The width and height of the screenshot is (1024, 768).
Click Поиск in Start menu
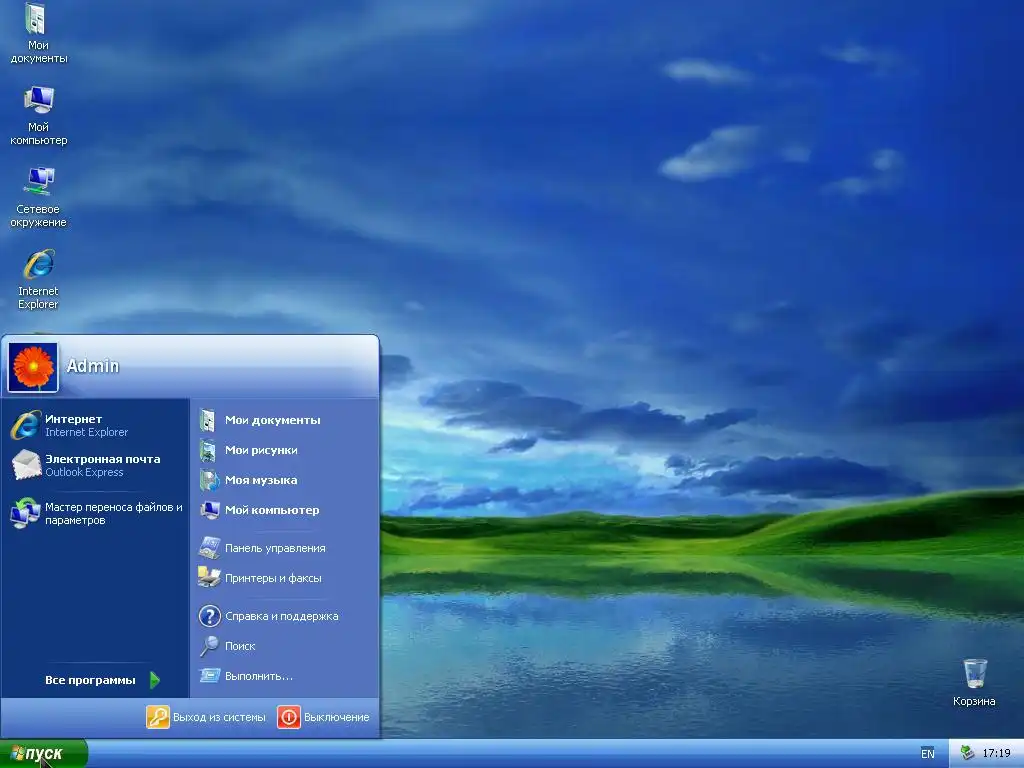click(x=285, y=646)
